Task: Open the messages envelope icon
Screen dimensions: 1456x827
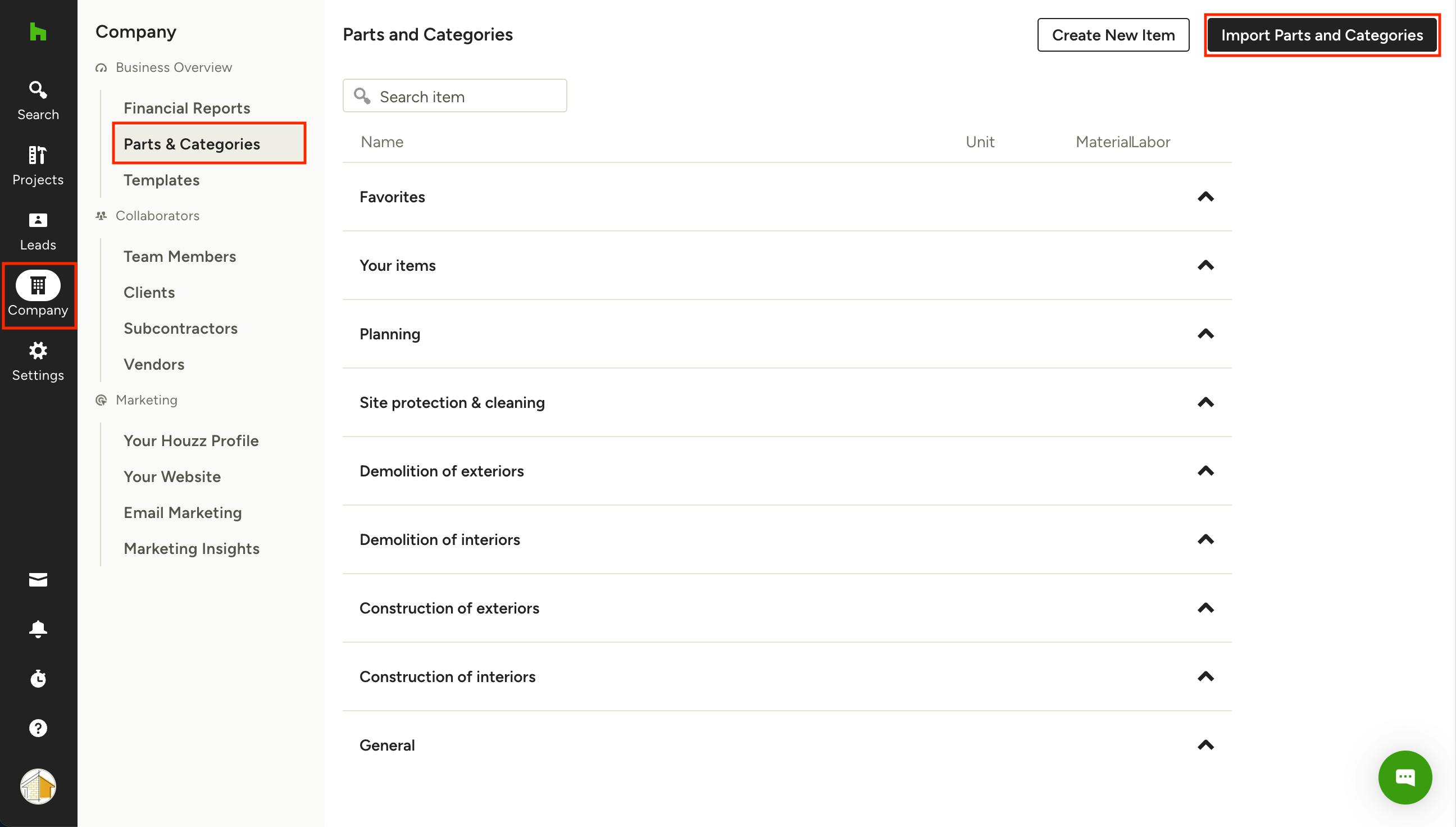Action: (38, 580)
